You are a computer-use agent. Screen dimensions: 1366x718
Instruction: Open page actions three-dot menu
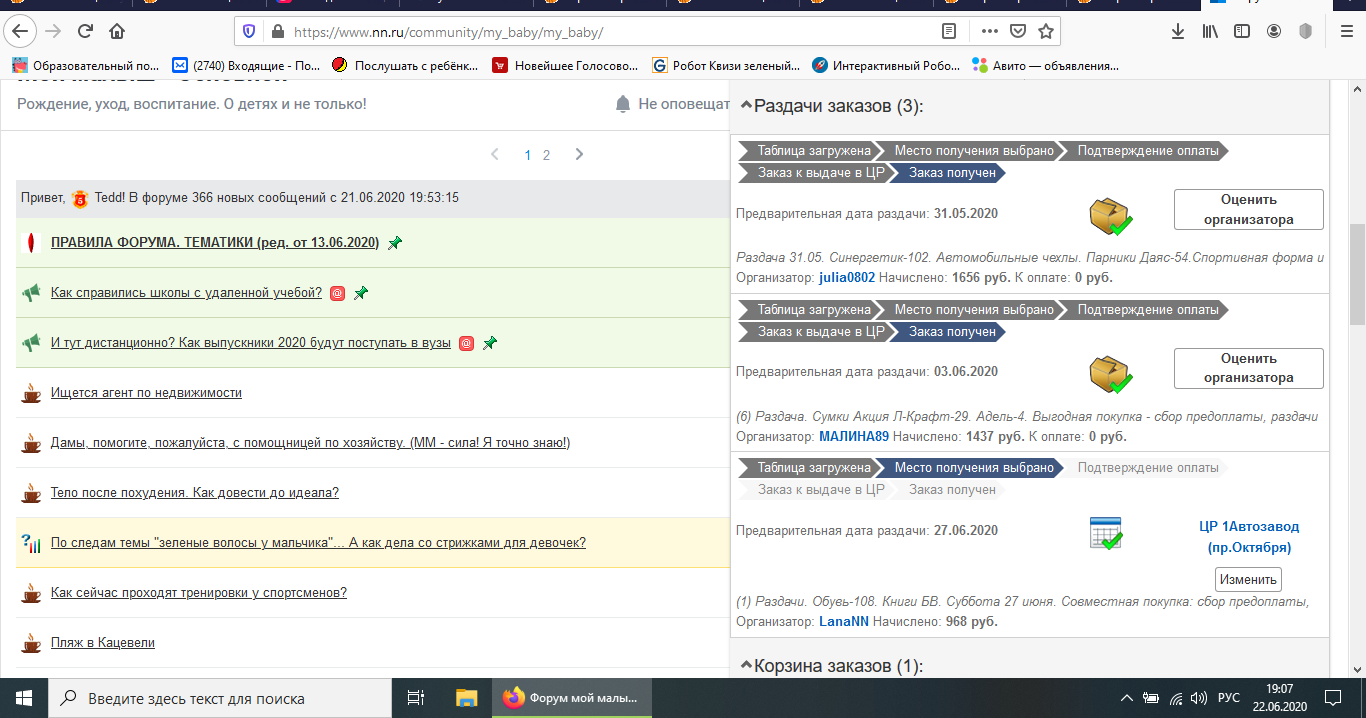pyautogui.click(x=988, y=31)
